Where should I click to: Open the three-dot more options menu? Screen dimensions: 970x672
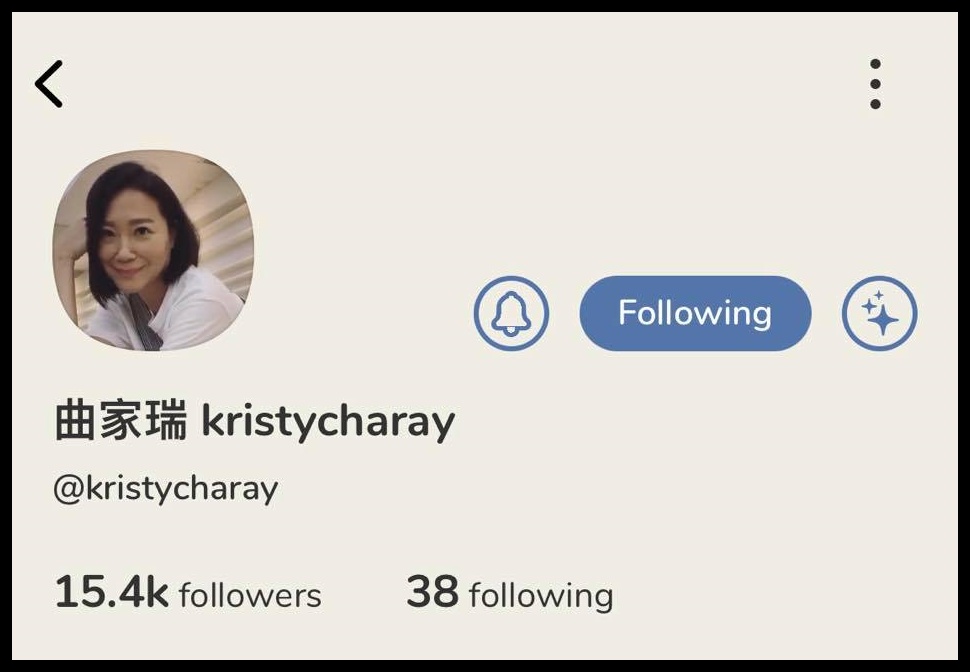[875, 84]
